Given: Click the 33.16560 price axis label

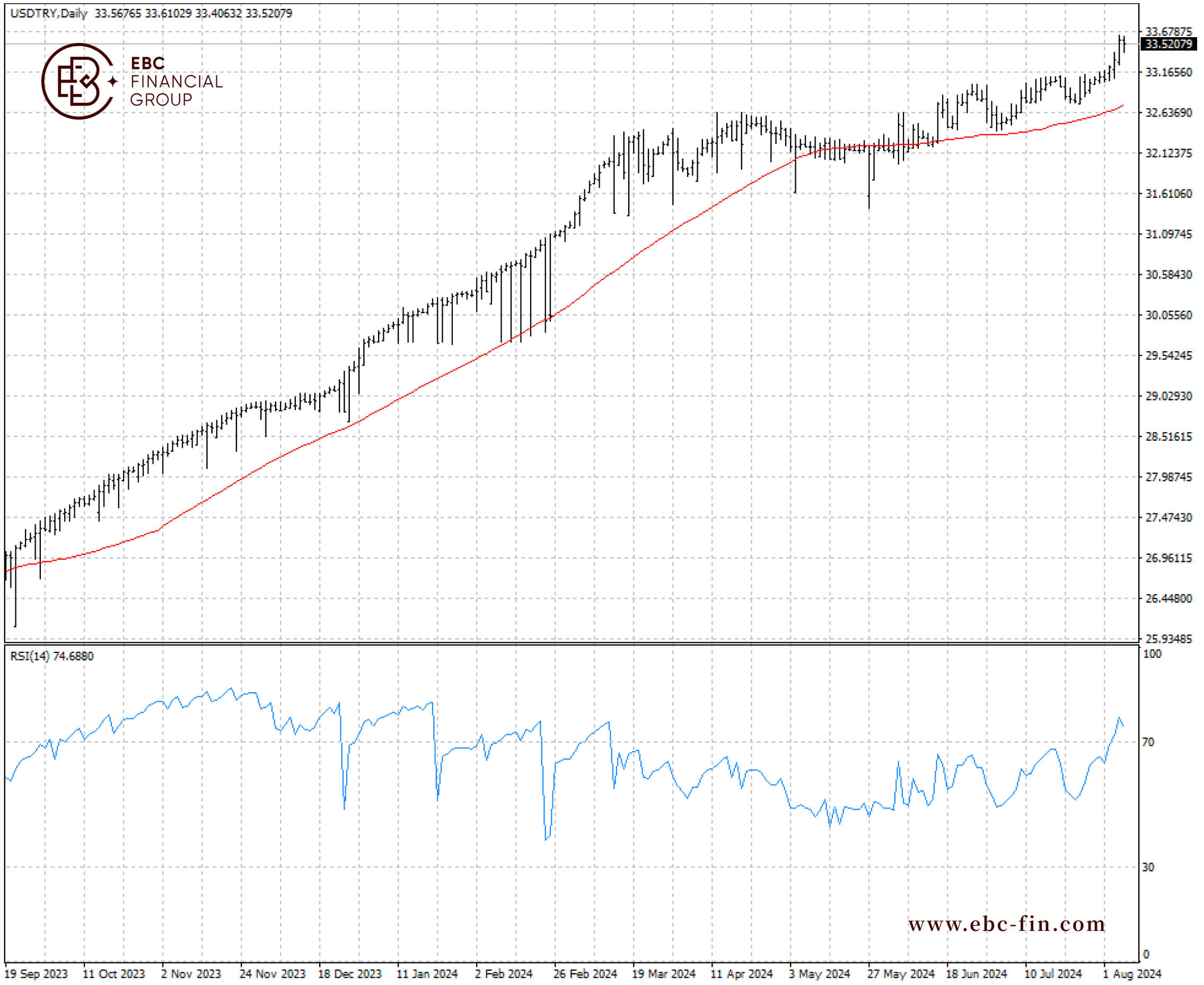Looking at the screenshot, I should coord(1168,72).
